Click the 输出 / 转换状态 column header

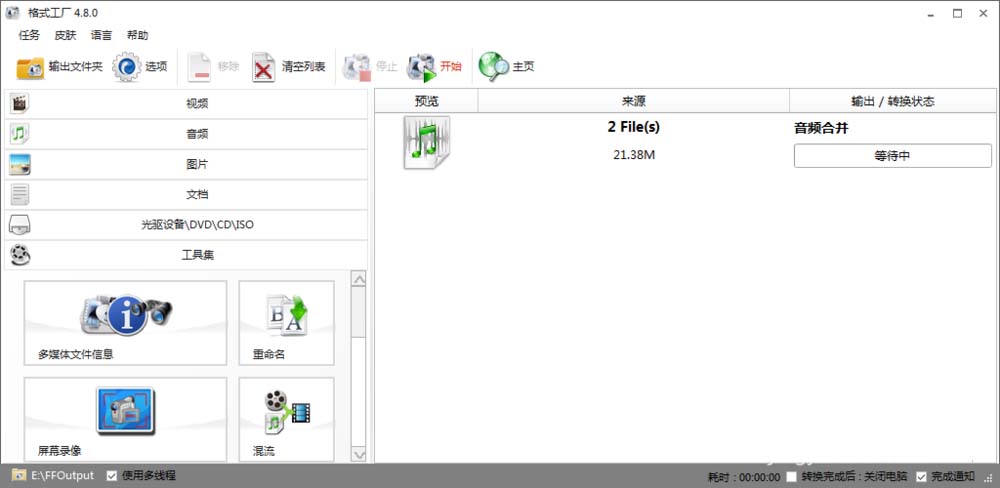coord(893,101)
